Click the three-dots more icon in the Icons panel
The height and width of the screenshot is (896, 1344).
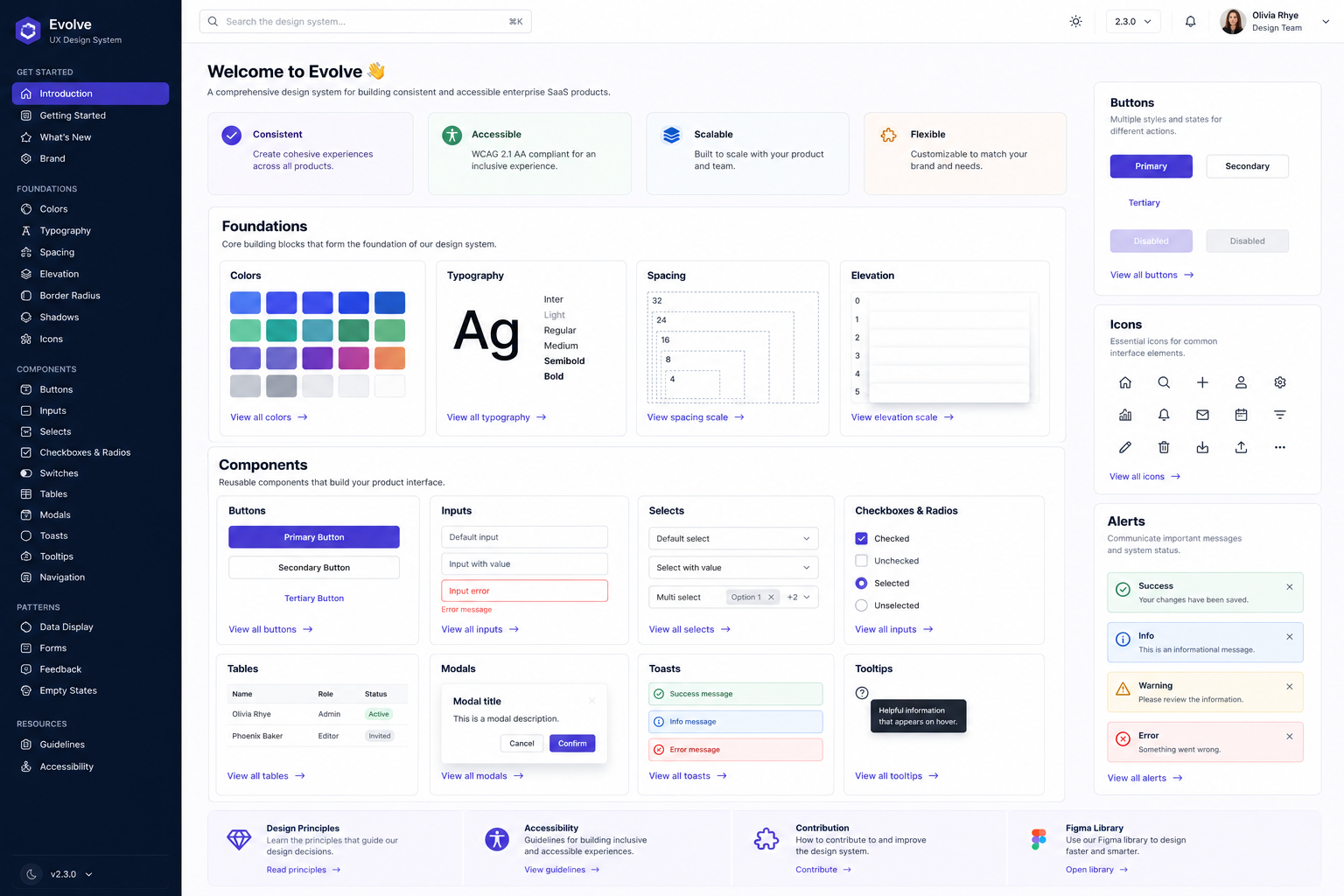[1280, 447]
